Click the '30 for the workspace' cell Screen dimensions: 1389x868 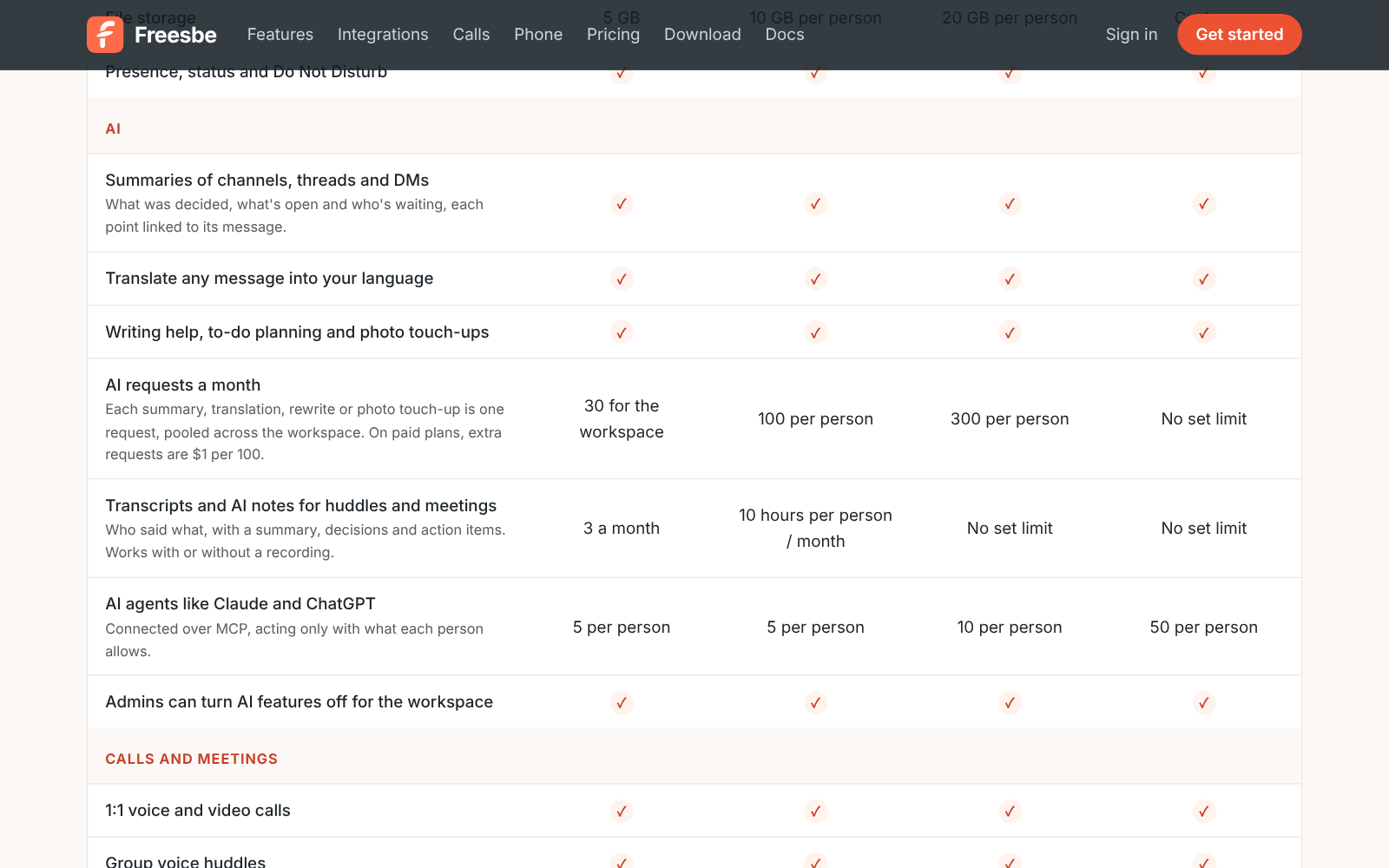(622, 419)
